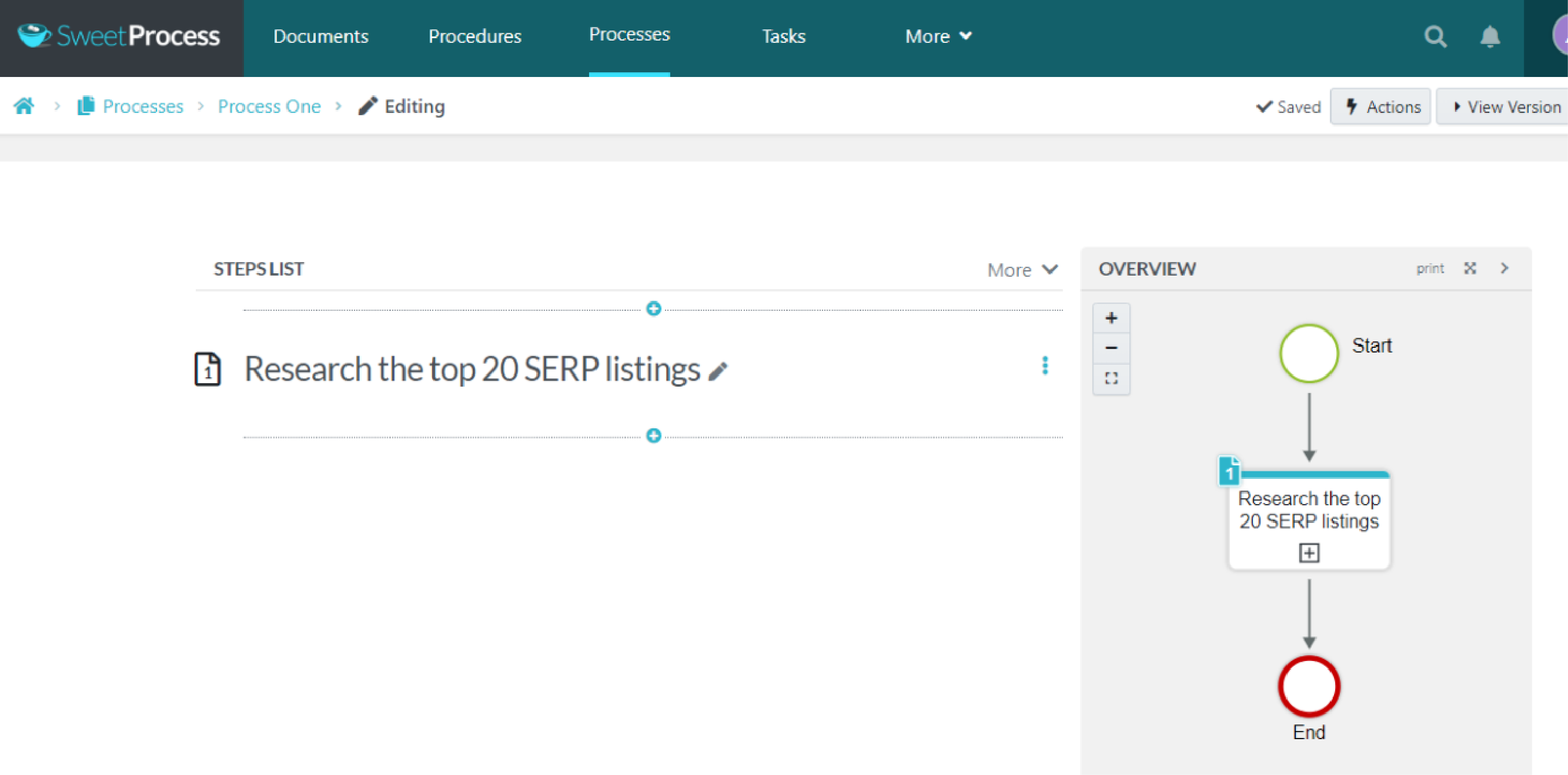
Task: Click the View Version button
Action: pyautogui.click(x=1502, y=106)
